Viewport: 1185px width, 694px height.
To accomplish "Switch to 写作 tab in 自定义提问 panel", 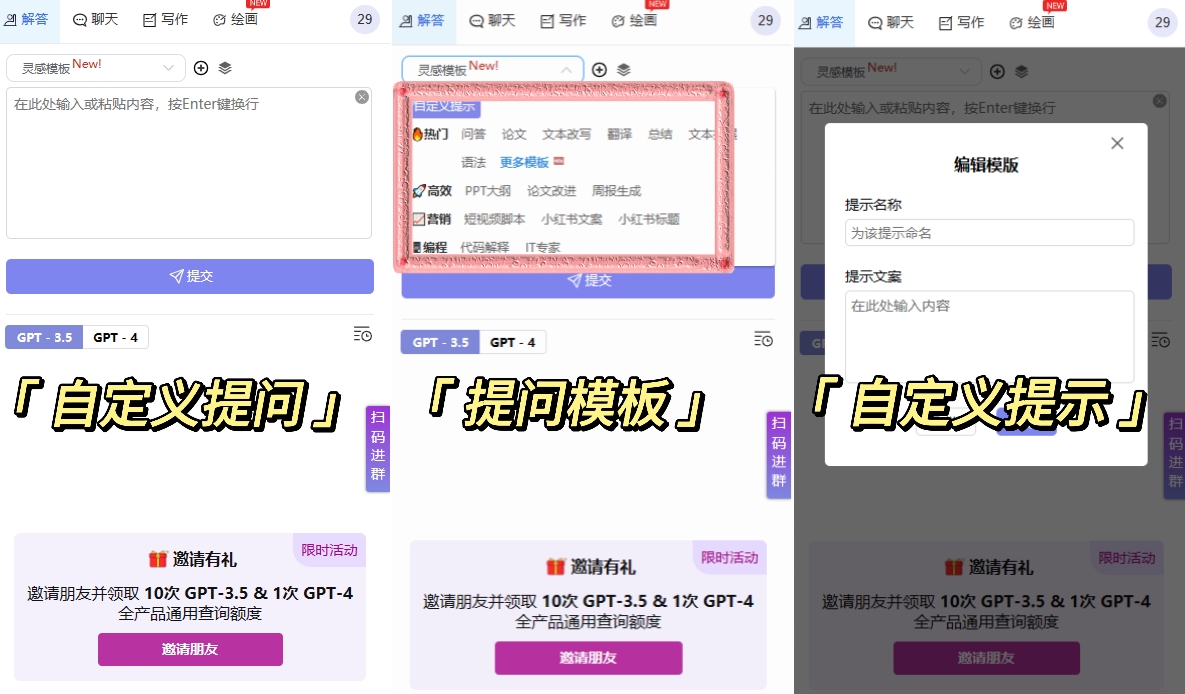I will pyautogui.click(x=166, y=20).
